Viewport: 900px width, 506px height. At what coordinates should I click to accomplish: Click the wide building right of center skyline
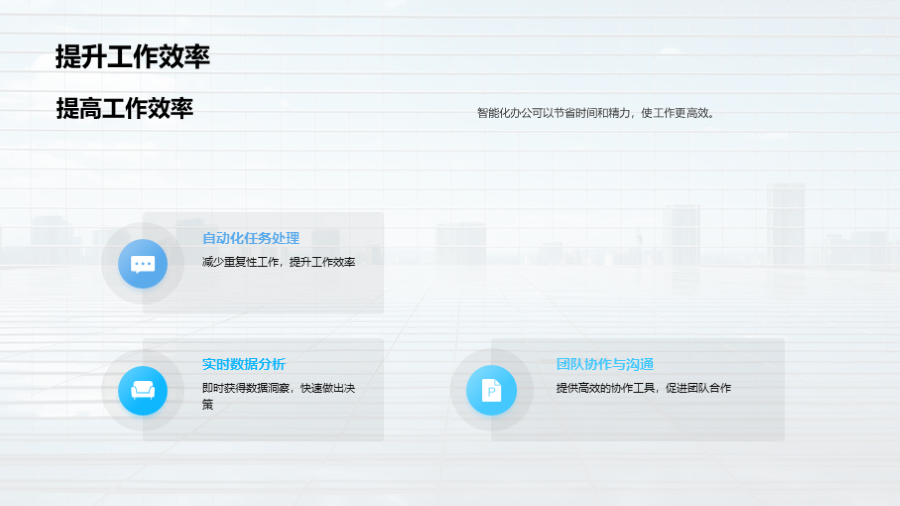(x=681, y=232)
